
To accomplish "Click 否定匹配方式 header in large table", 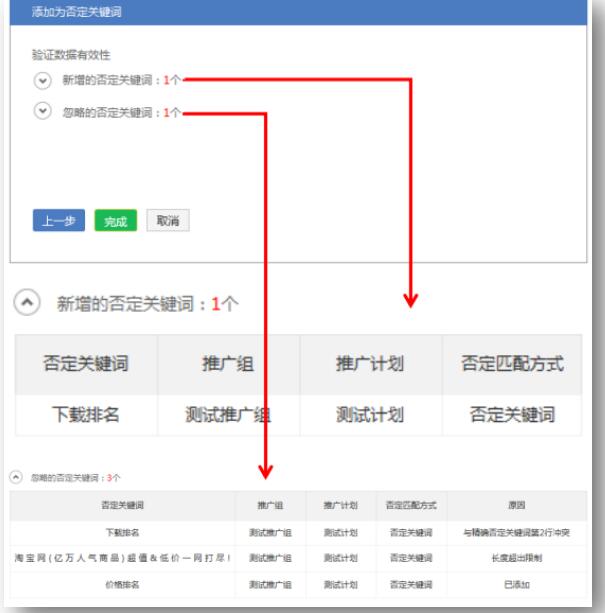I will point(512,364).
